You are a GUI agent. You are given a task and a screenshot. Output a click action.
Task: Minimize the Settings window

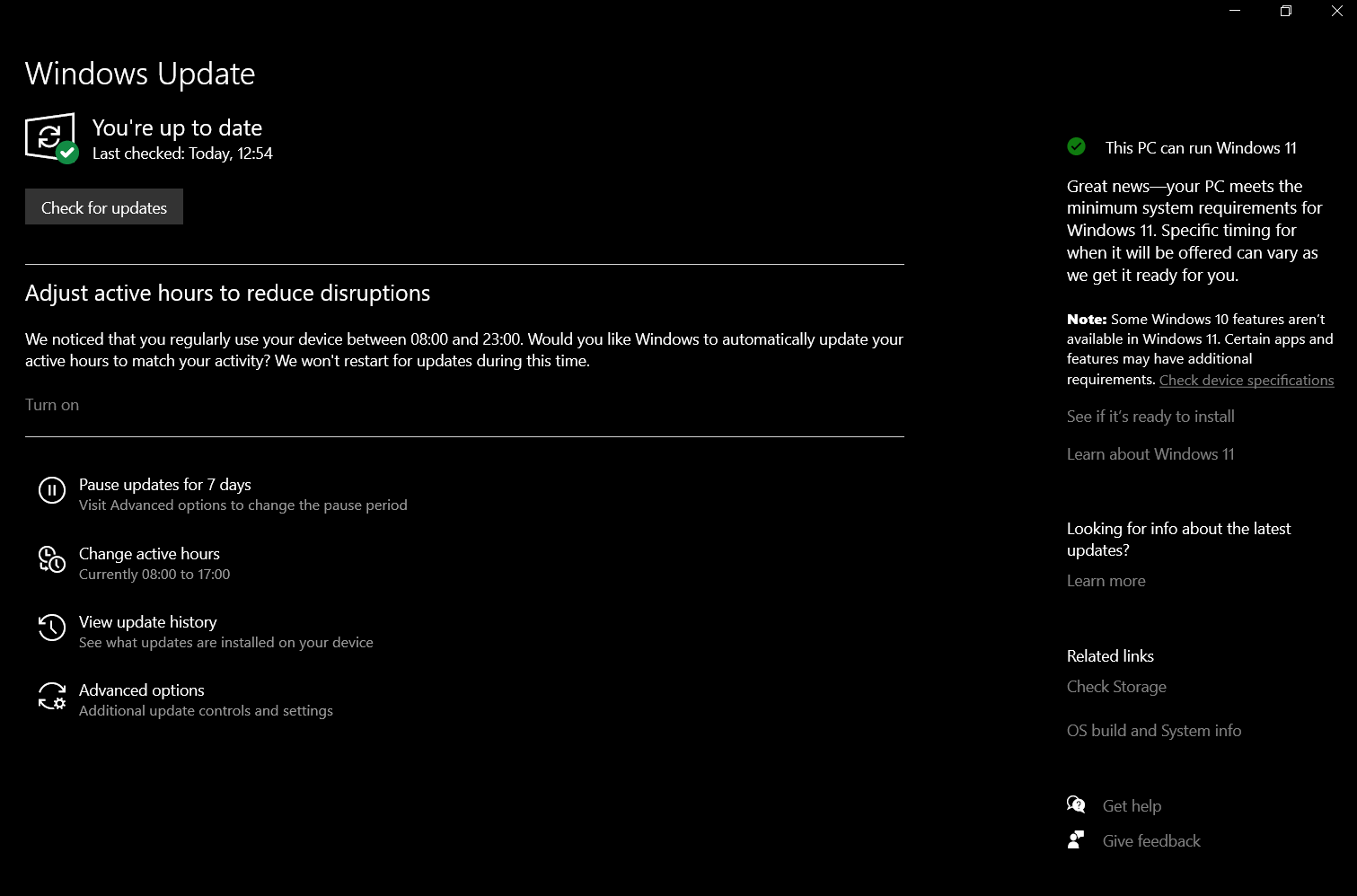click(x=1235, y=11)
